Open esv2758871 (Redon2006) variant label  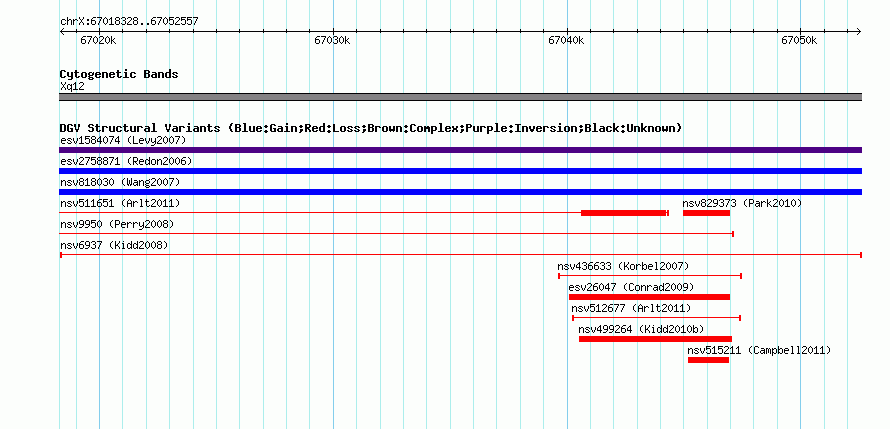(126, 161)
